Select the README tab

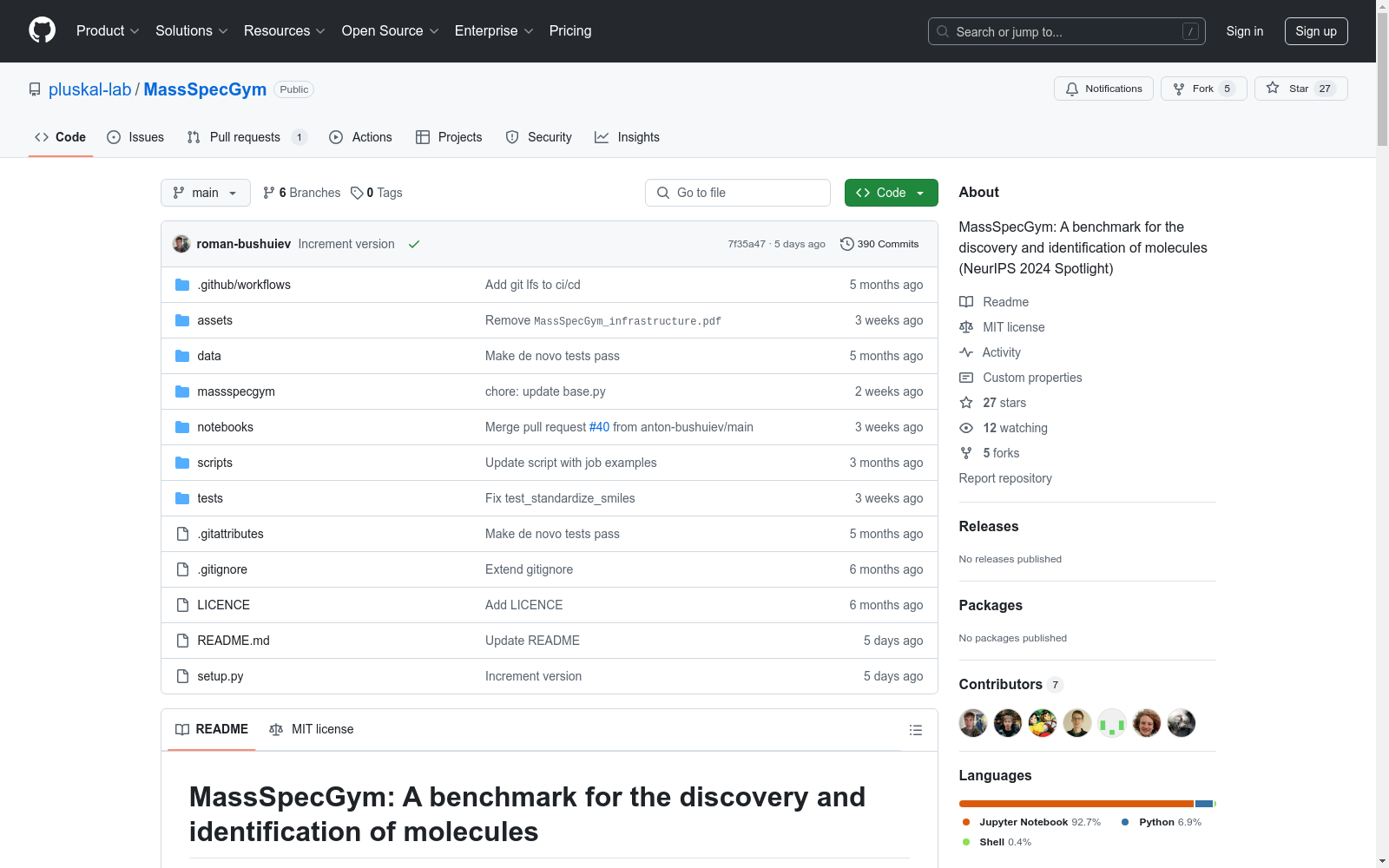(212, 729)
